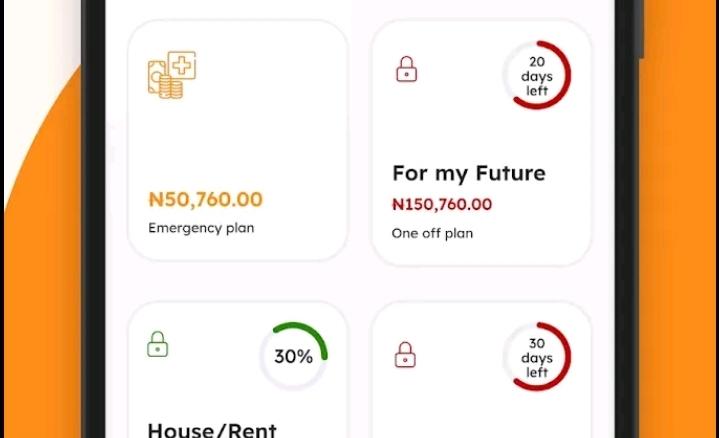This screenshot has height=438, width=719.
Task: Tap the 30 days left text
Action: [537, 358]
